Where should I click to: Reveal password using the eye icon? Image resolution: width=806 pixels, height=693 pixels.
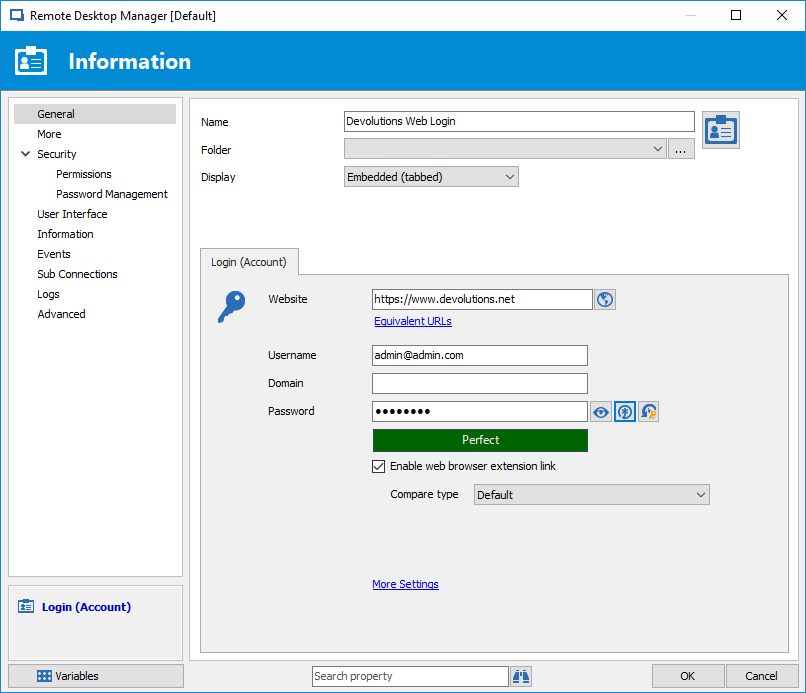click(600, 412)
